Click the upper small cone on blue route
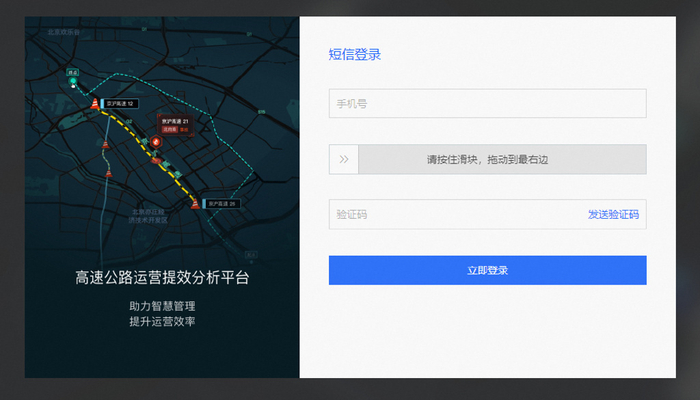Image resolution: width=700 pixels, height=400 pixels. tap(105, 144)
